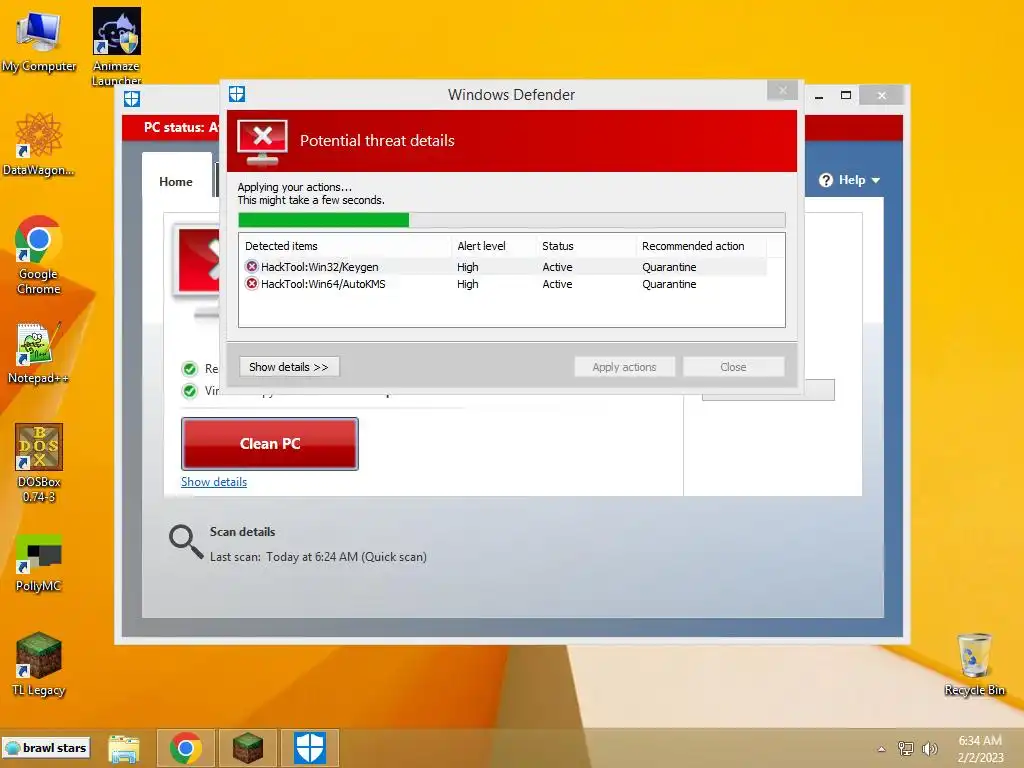Open the Show details link below Clean PC
This screenshot has width=1024, height=768.
tap(214, 482)
